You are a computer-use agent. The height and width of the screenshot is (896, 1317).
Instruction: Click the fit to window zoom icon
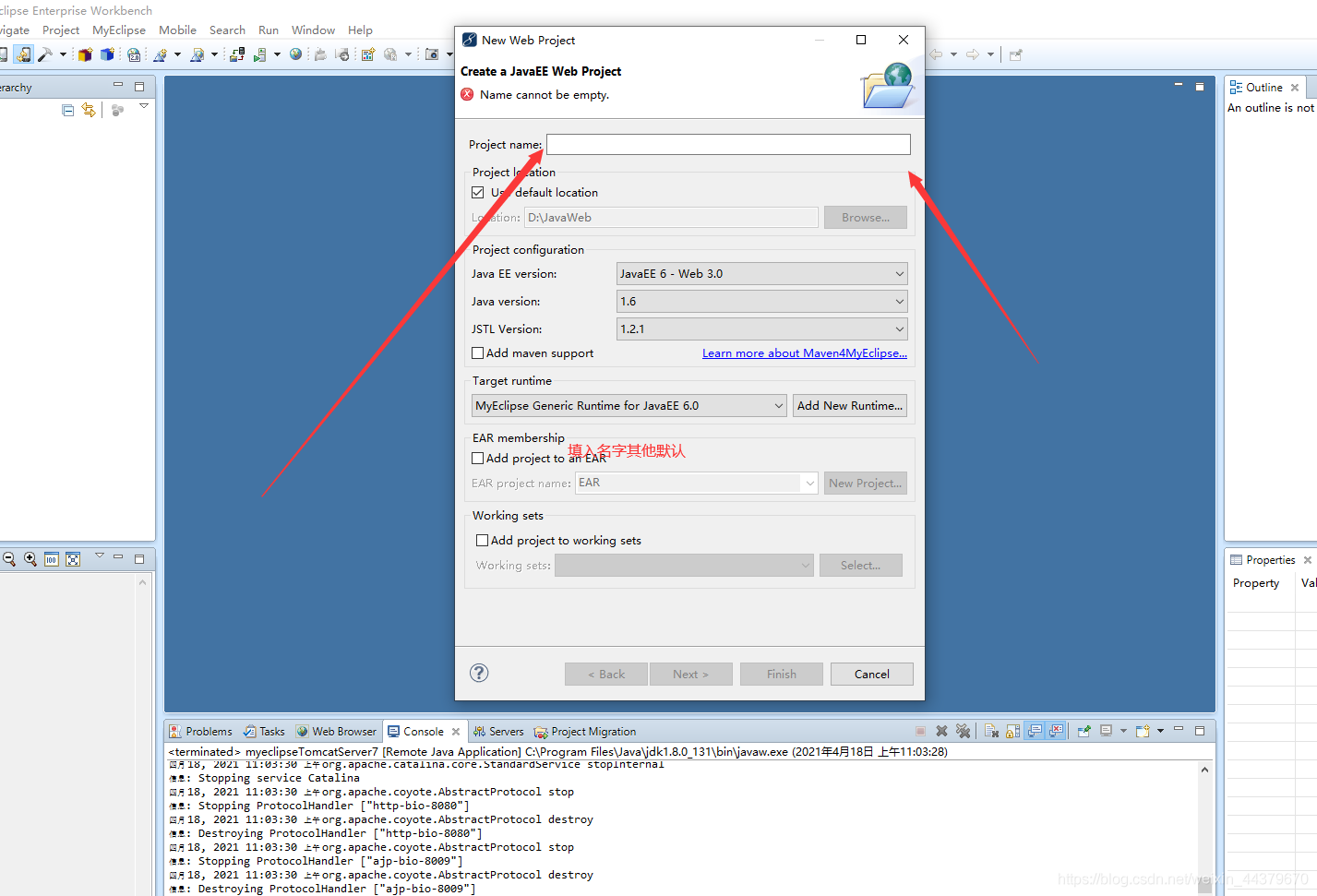coord(73,559)
